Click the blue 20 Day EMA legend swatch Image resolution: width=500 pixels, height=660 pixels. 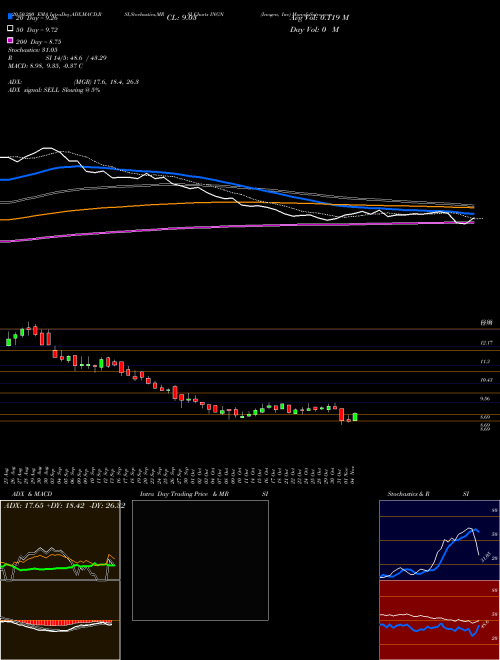(x=11, y=17)
